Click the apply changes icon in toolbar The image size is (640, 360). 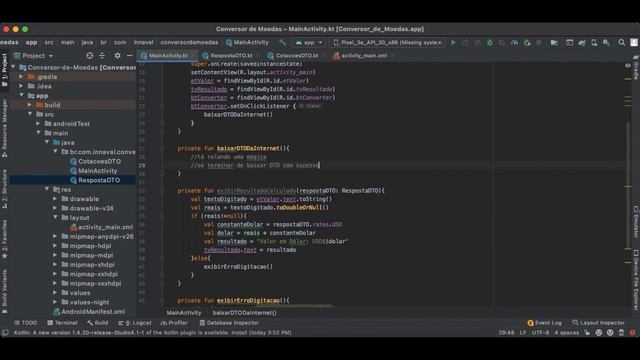465,42
